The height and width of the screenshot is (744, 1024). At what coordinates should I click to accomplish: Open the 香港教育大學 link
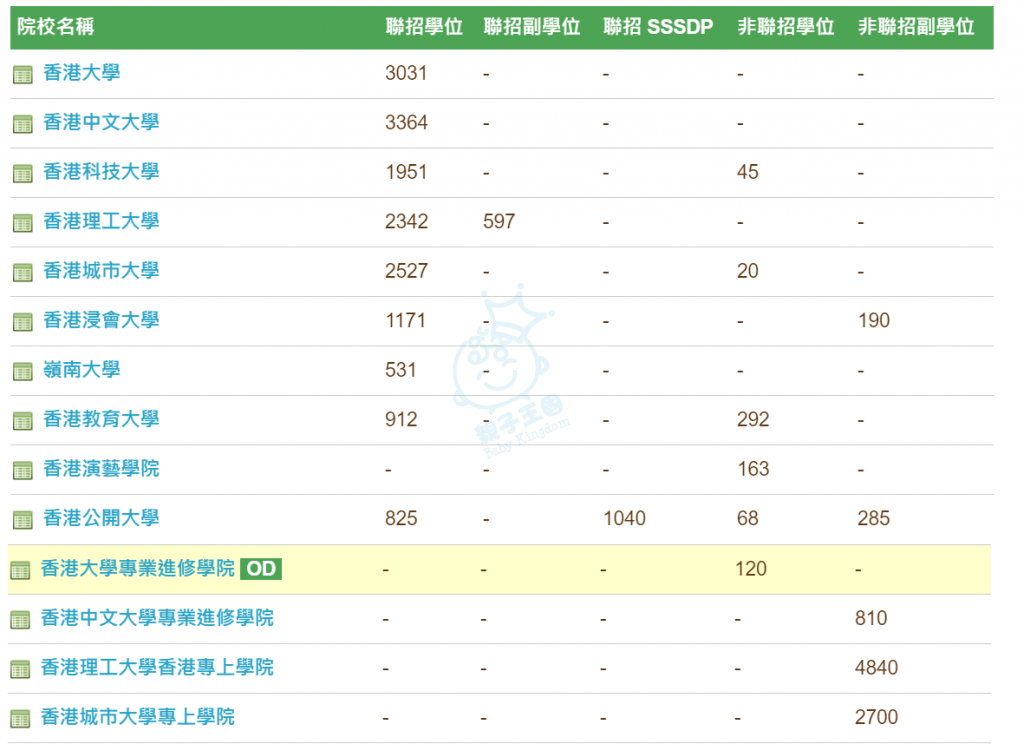(x=100, y=419)
